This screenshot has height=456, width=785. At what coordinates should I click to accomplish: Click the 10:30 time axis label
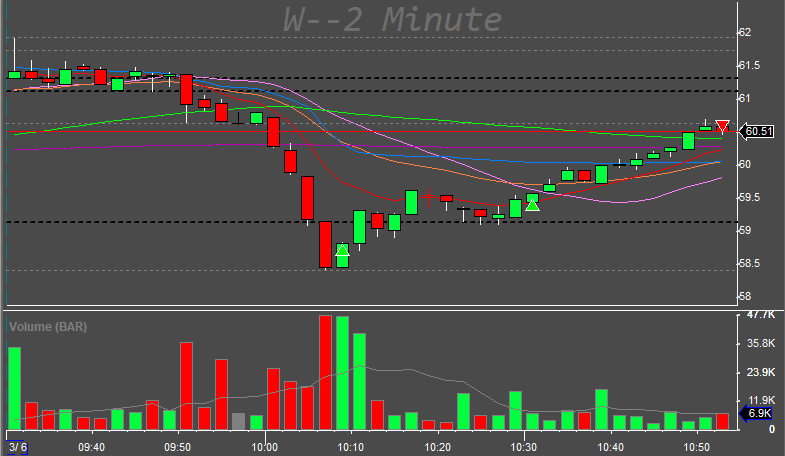[x=524, y=447]
